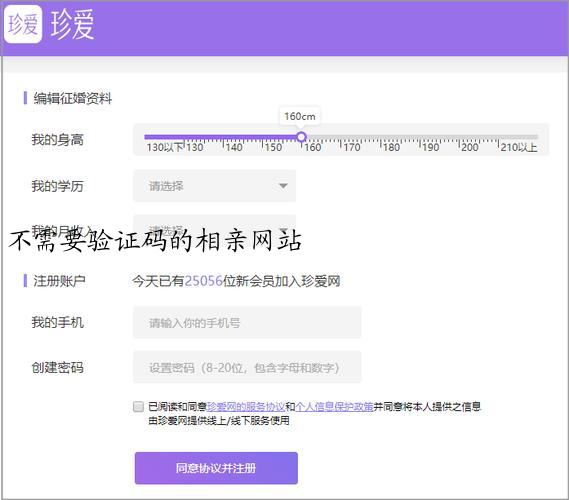
Task: Click the 我的学历 label
Action: (x=58, y=186)
